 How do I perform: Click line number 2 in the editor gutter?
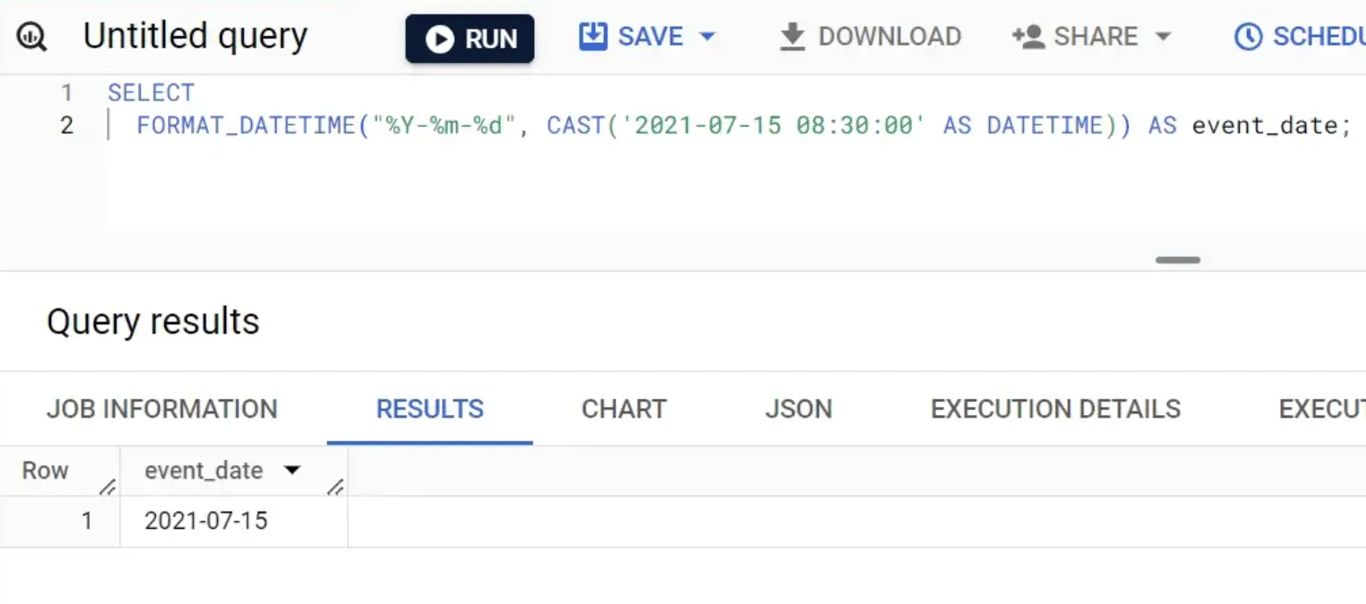[66, 125]
